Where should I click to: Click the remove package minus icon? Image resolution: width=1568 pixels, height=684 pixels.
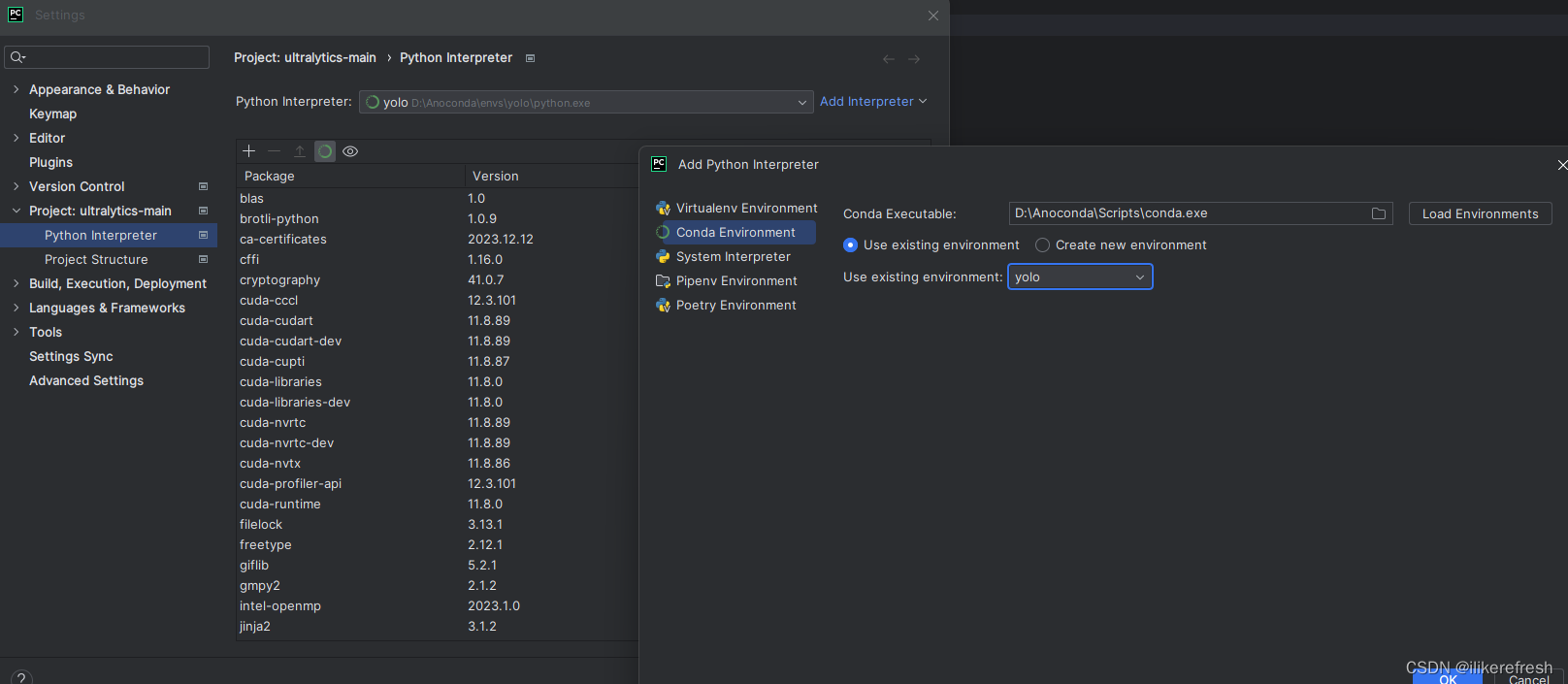click(x=274, y=151)
